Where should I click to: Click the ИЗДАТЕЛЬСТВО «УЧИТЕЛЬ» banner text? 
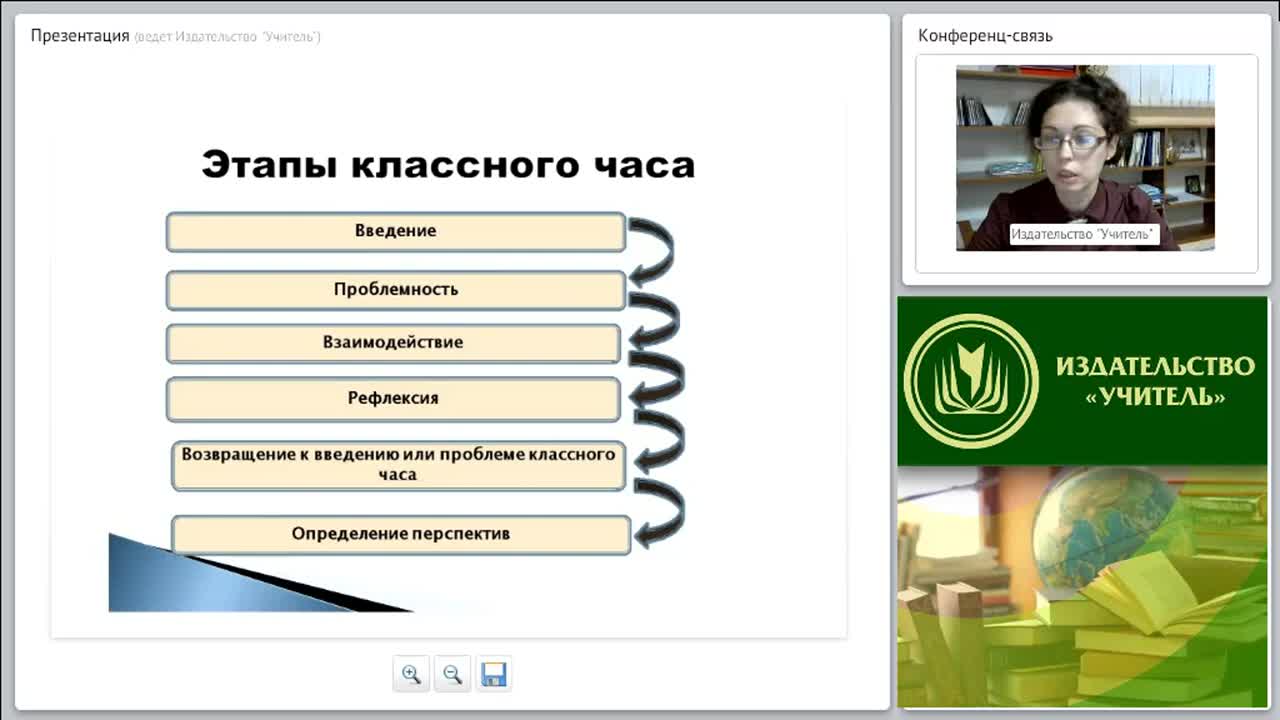(1155, 381)
